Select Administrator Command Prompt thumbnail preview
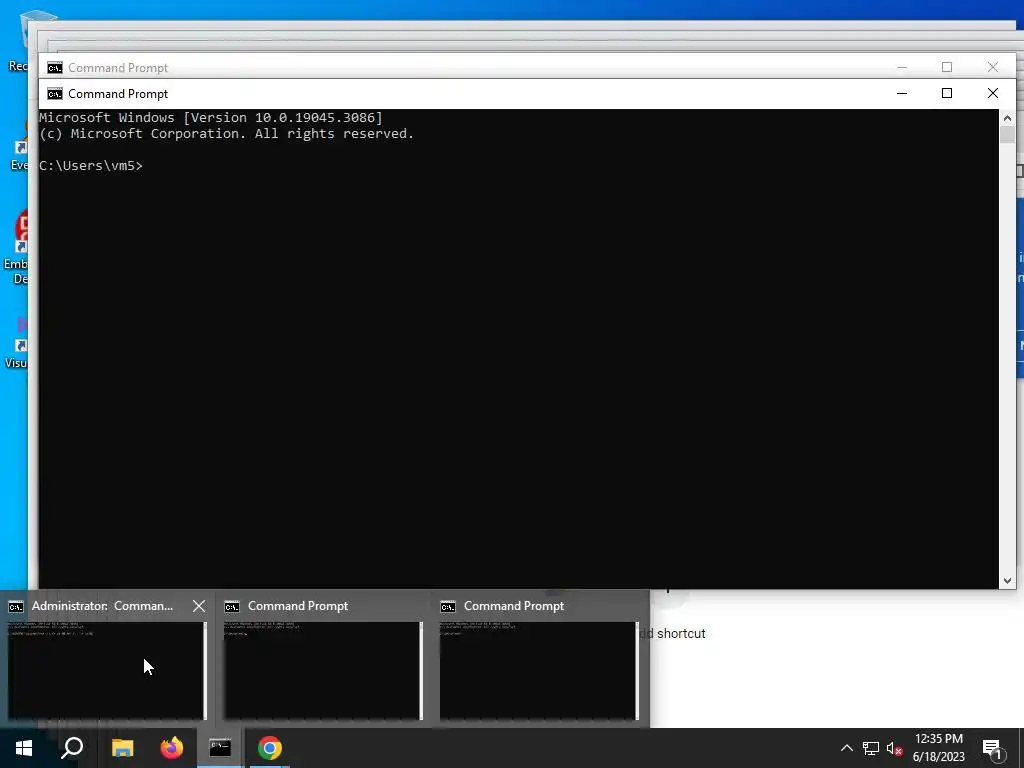 [106, 670]
